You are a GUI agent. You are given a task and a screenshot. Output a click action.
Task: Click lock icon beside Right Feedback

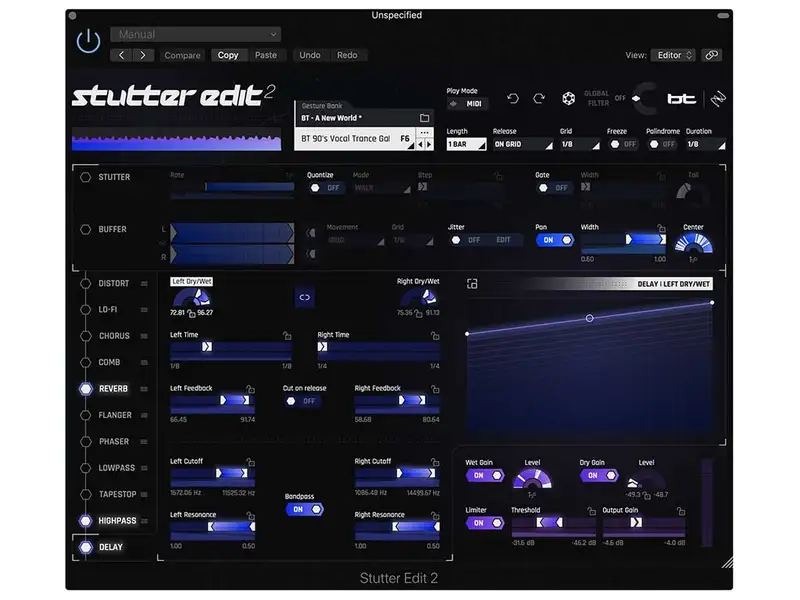[x=435, y=389]
